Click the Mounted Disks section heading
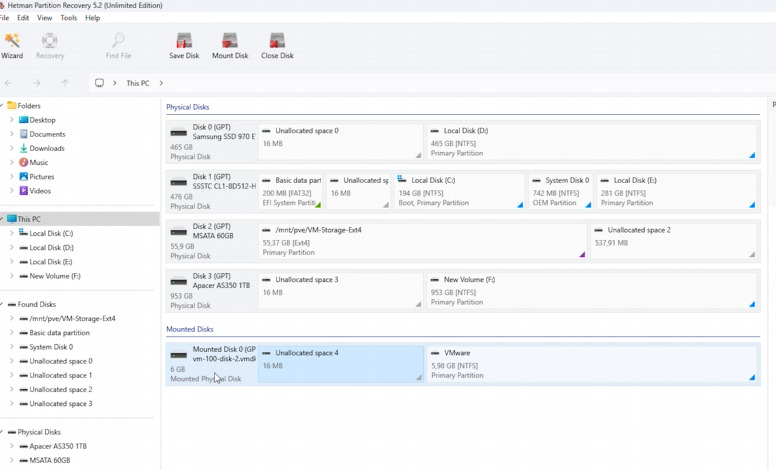Image resolution: width=776 pixels, height=470 pixels. coord(190,329)
